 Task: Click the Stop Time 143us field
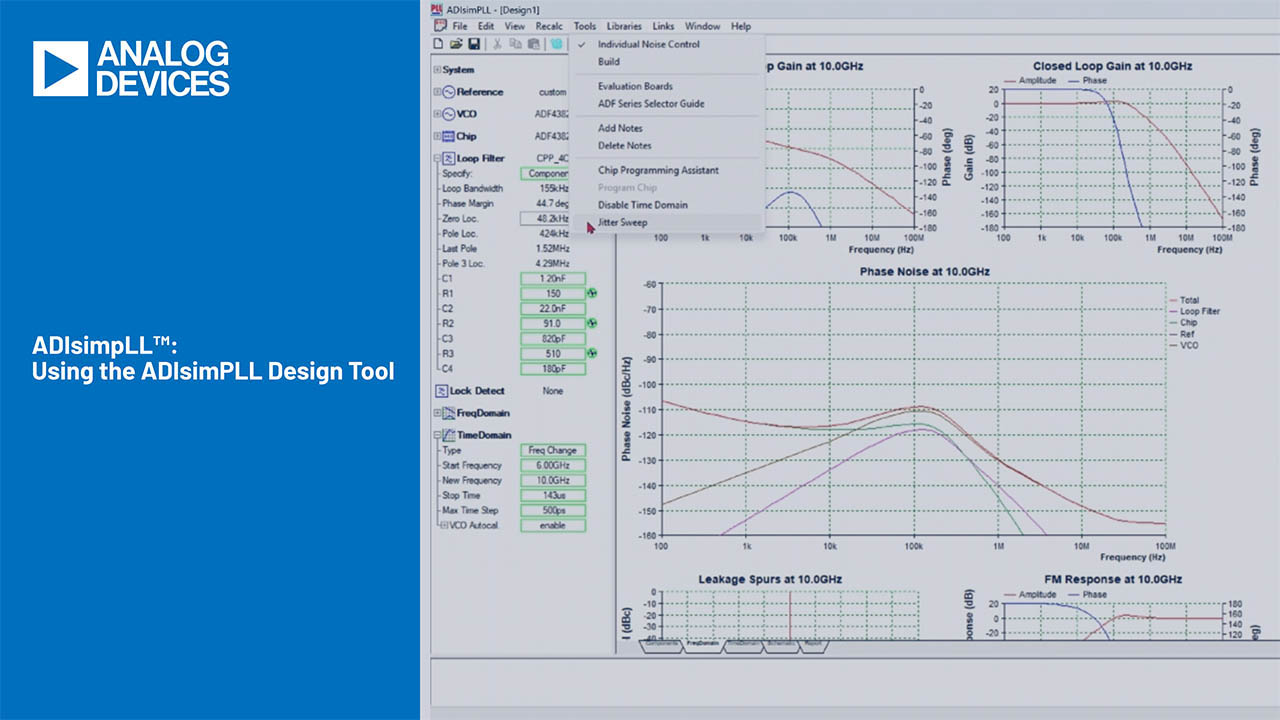tap(553, 495)
